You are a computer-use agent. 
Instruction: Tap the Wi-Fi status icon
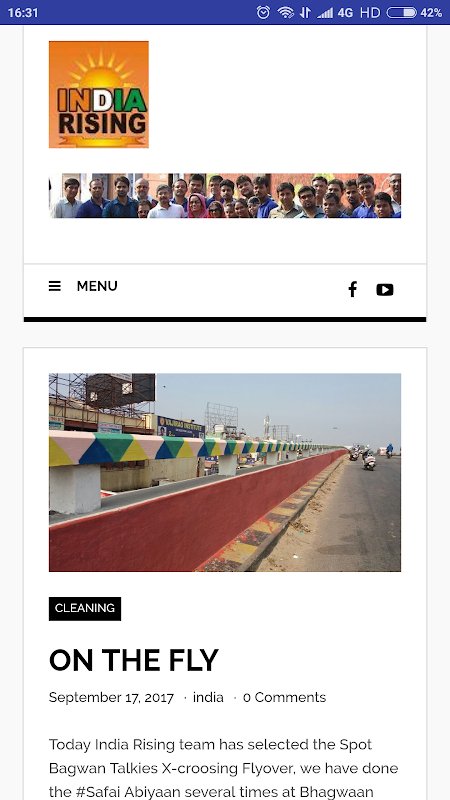(286, 12)
